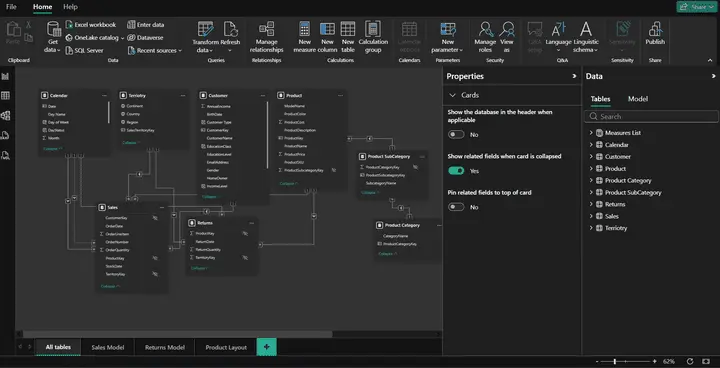
Task: Enable Pin related fields to top
Action: click(x=456, y=207)
